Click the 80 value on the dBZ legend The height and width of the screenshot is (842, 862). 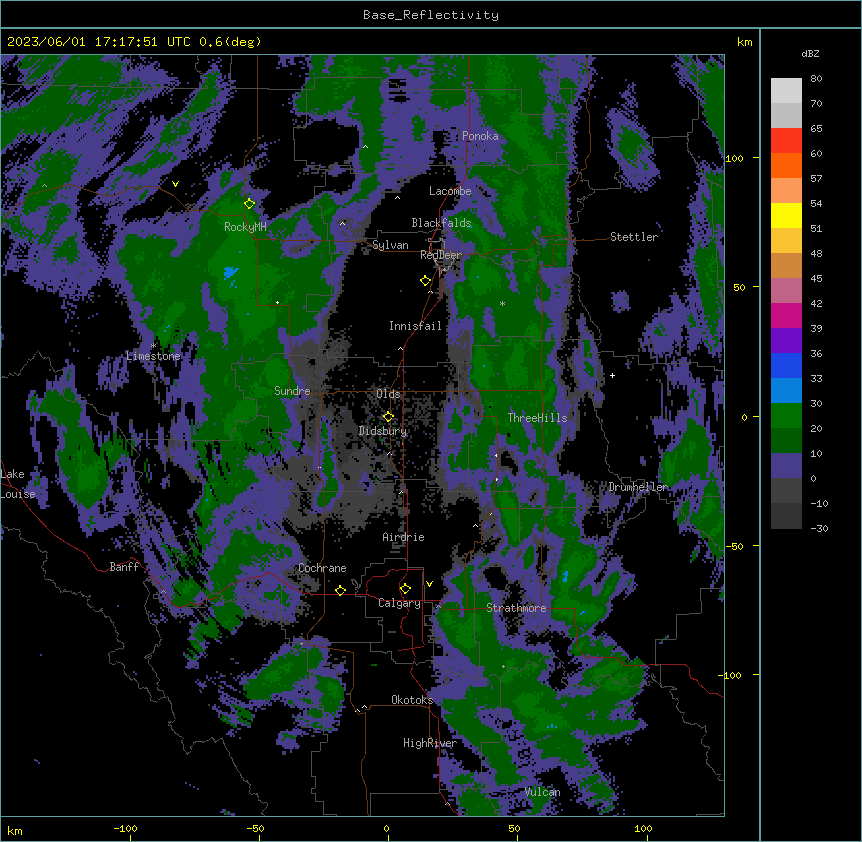[x=816, y=79]
